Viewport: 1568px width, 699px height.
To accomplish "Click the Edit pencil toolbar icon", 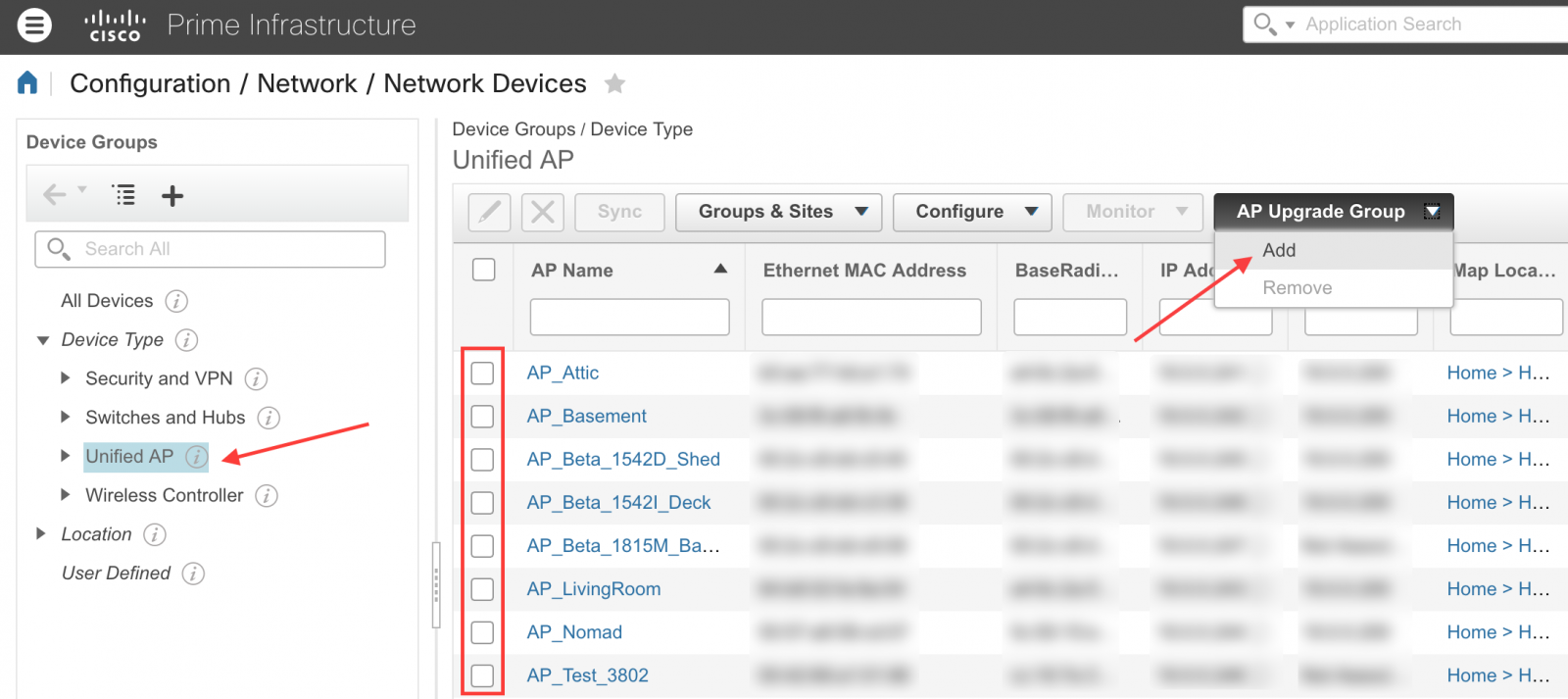I will pyautogui.click(x=489, y=212).
